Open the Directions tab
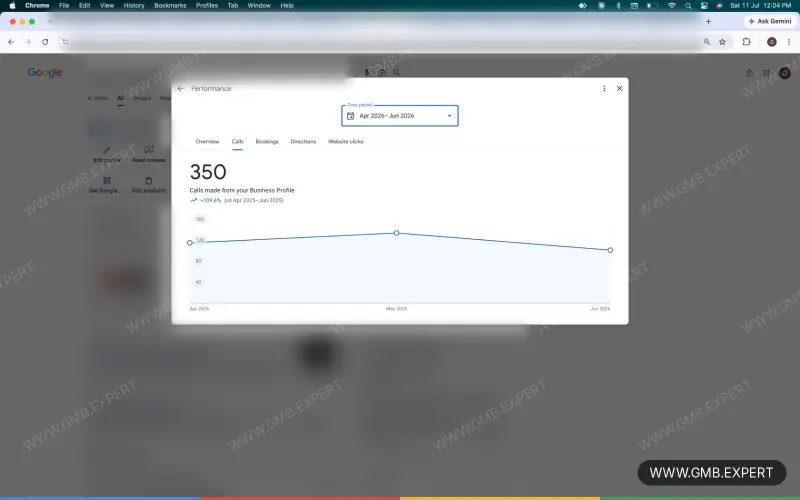This screenshot has width=800, height=500. coord(303,141)
